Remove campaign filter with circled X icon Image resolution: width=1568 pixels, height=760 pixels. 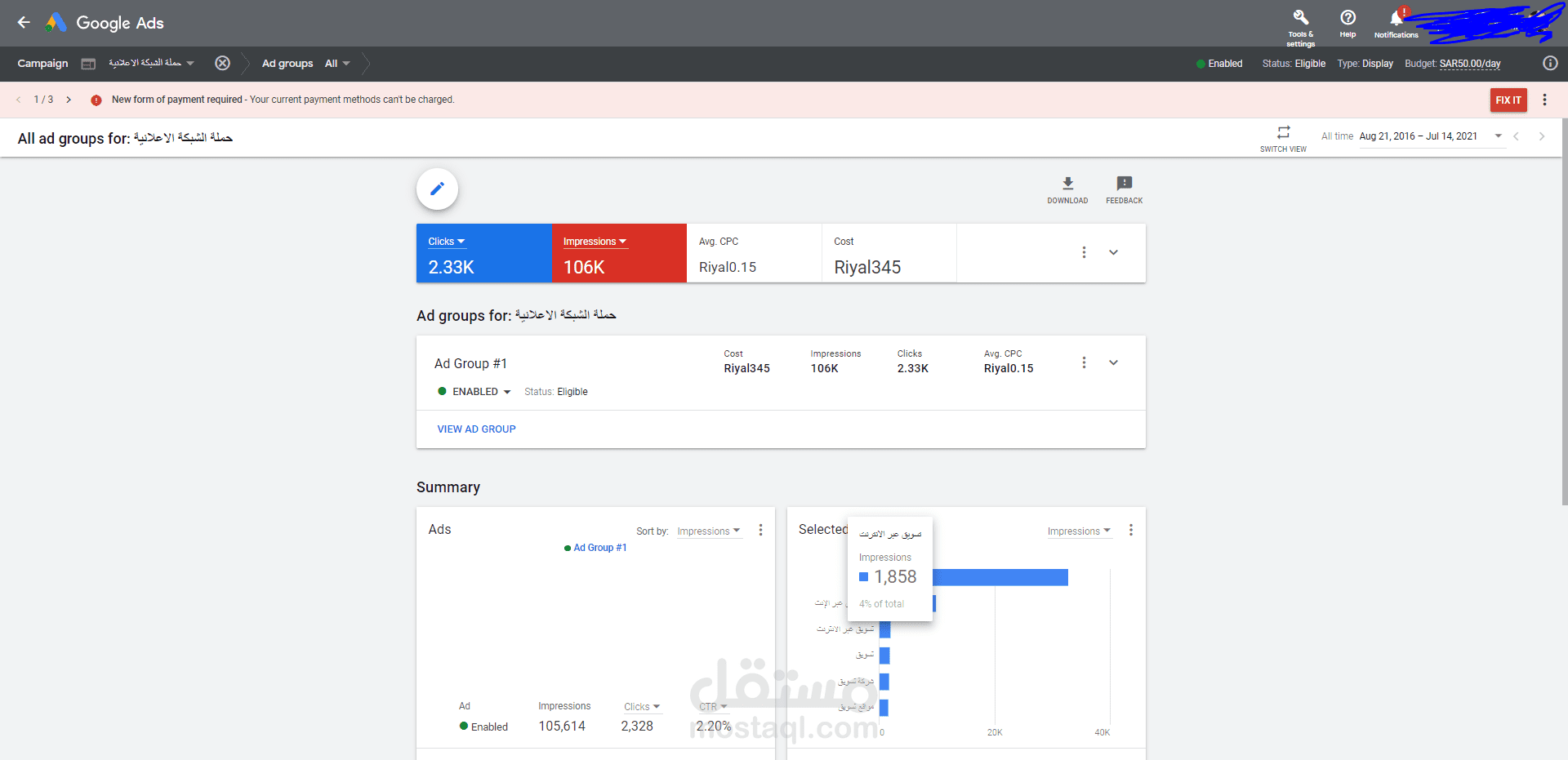(x=222, y=64)
